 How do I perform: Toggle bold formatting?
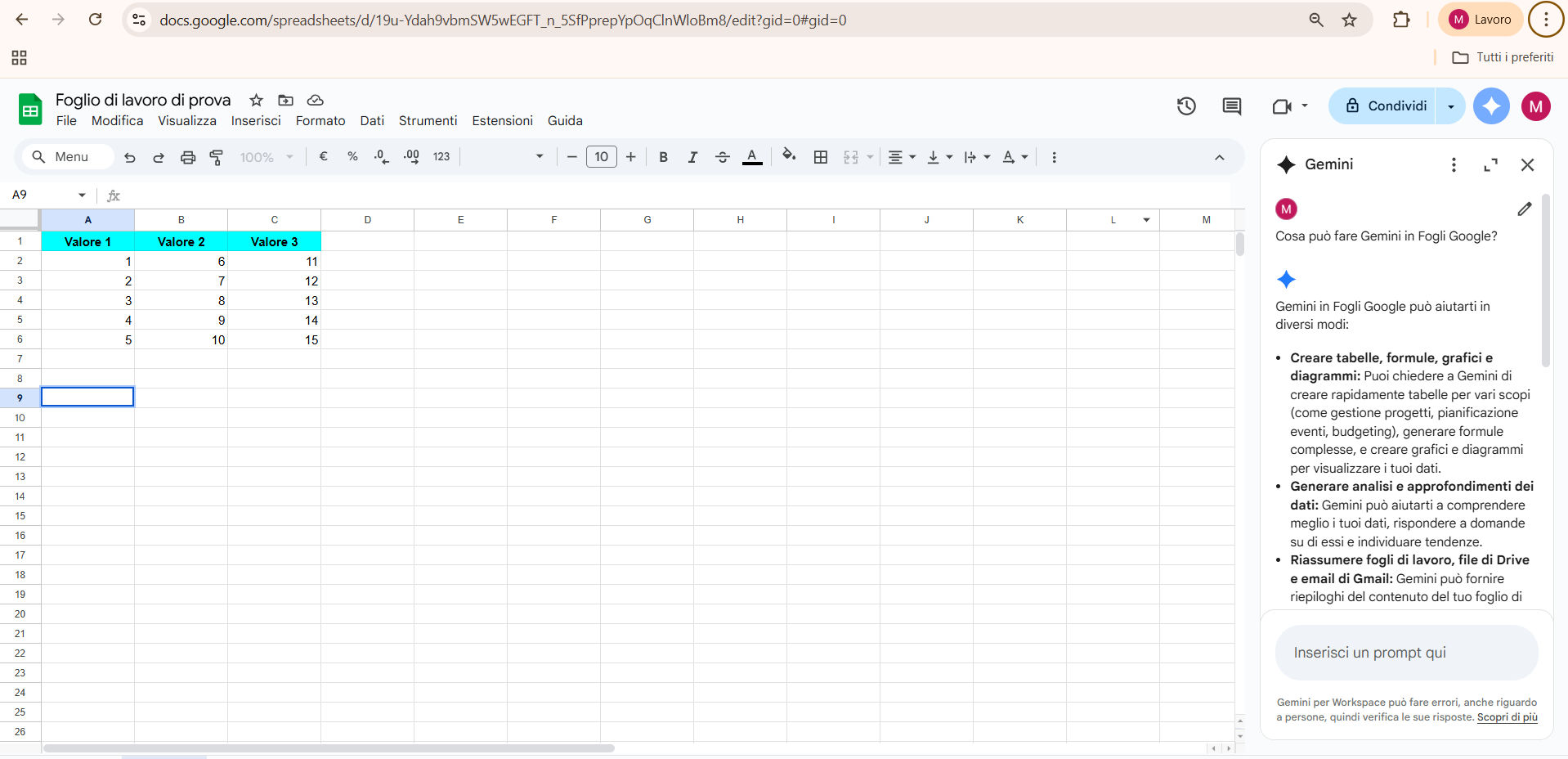[663, 157]
